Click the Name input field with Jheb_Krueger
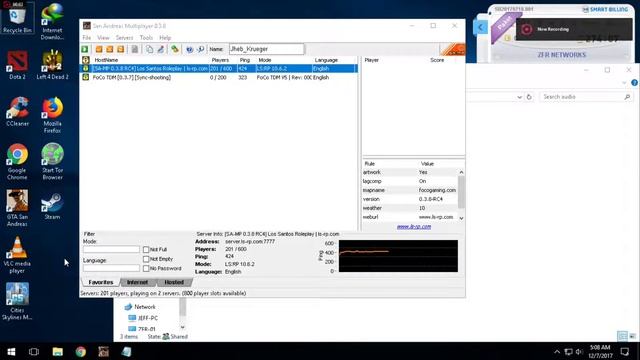 click(267, 49)
